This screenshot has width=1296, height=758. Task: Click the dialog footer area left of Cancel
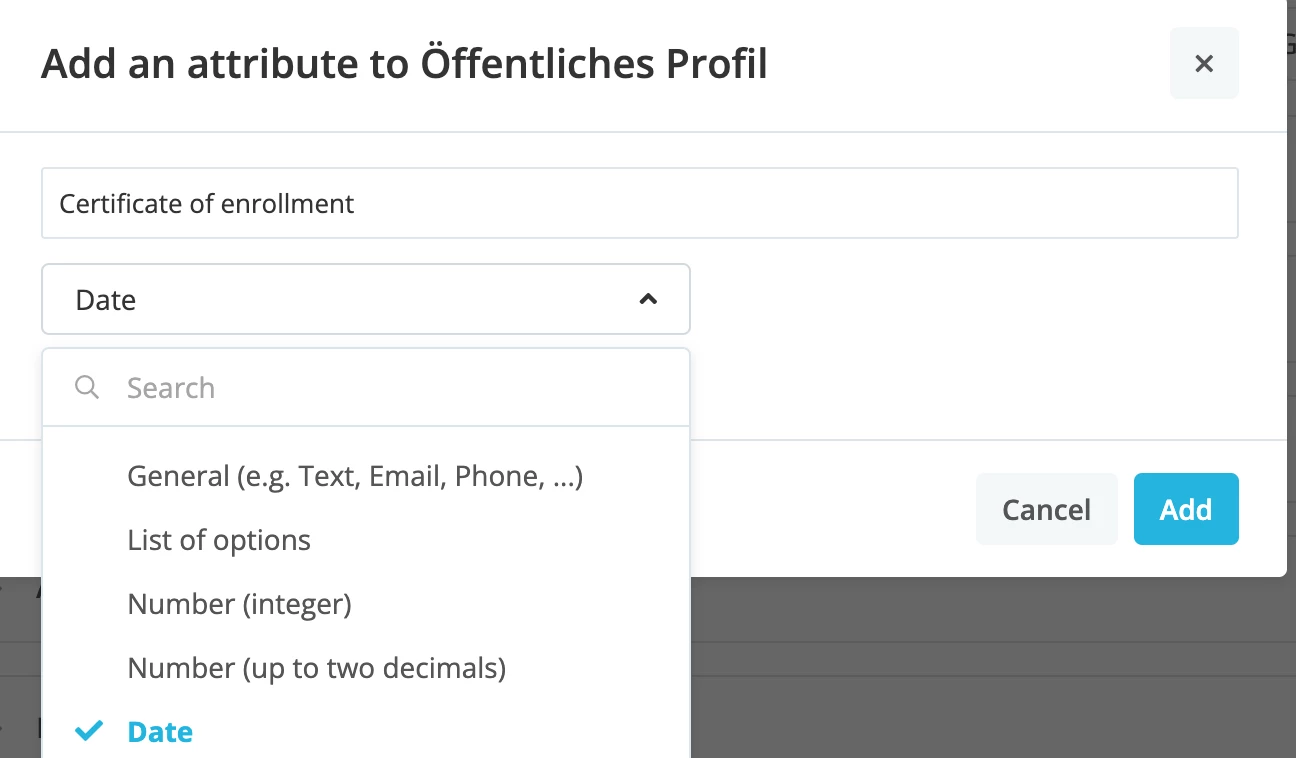coord(830,509)
